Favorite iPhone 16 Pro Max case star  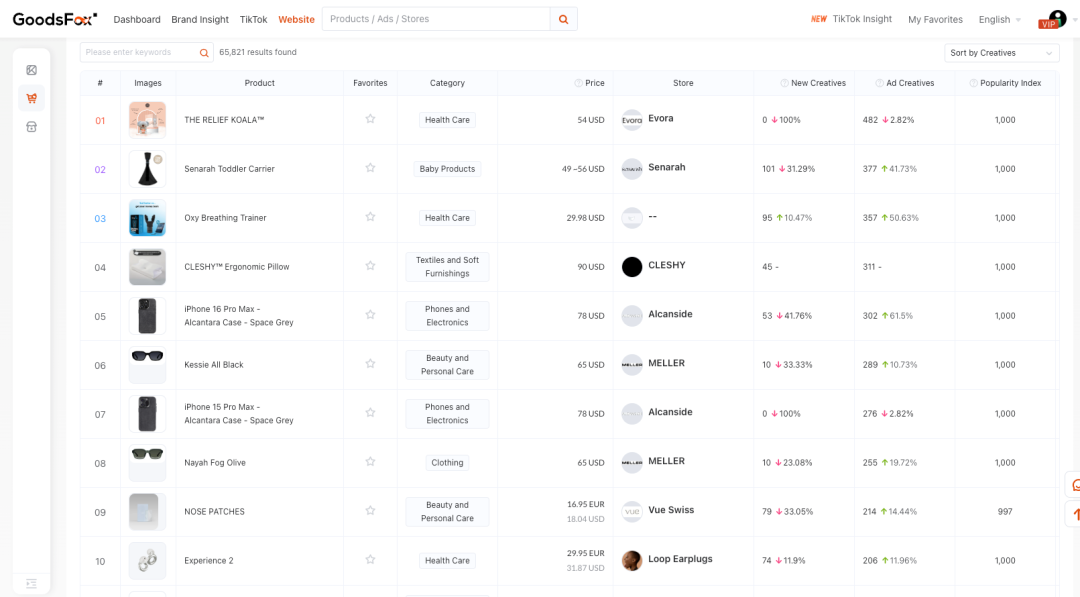click(x=371, y=315)
